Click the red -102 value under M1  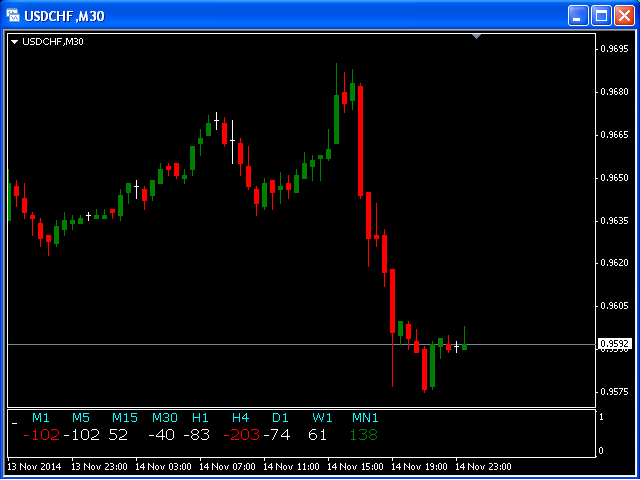tap(42, 435)
